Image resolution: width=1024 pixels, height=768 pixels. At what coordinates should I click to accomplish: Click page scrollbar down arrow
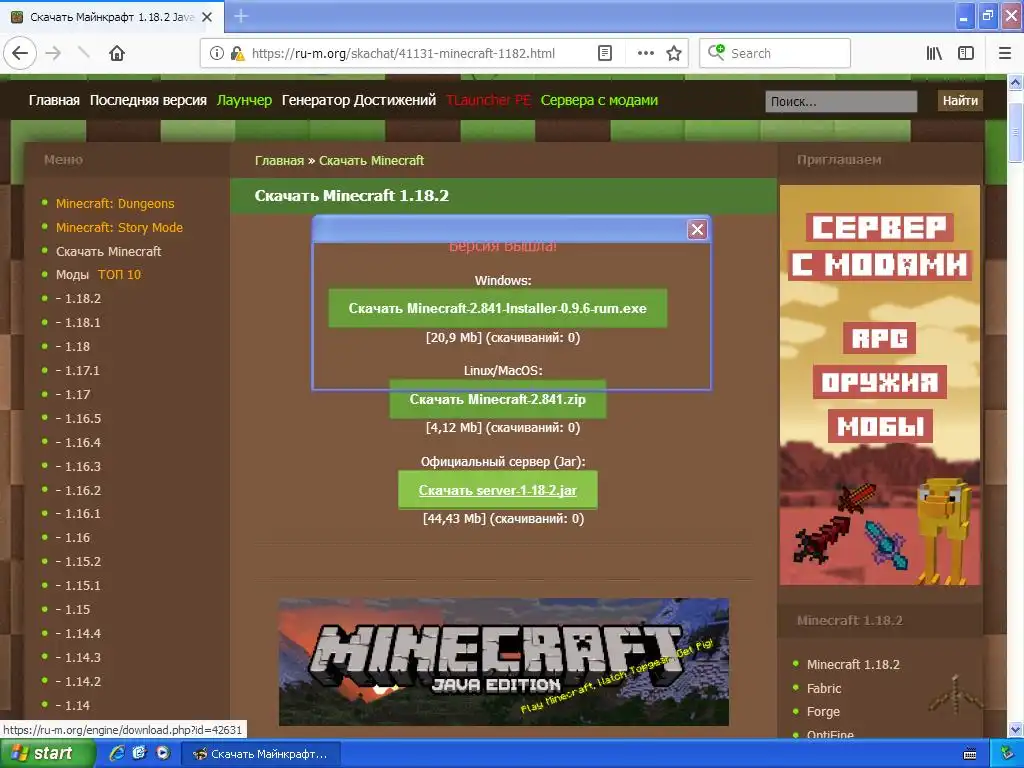tap(1016, 729)
